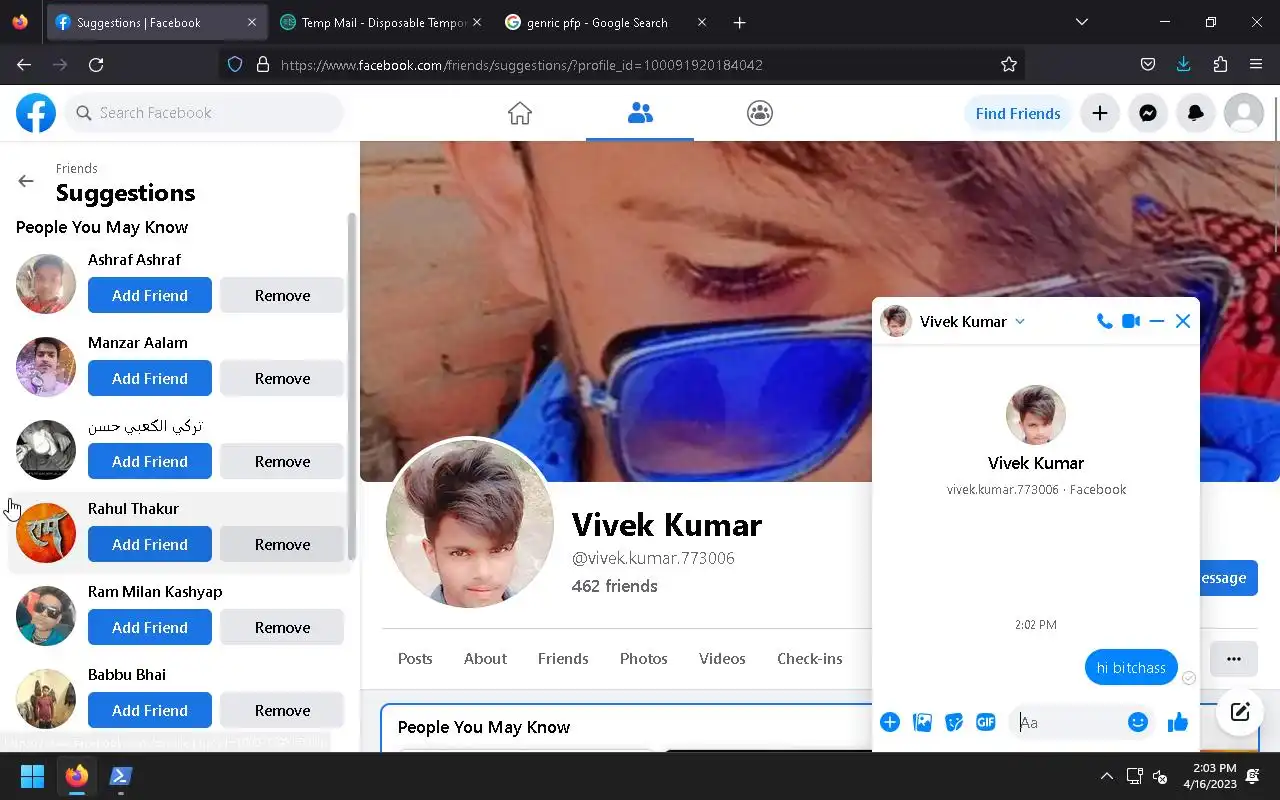The width and height of the screenshot is (1280, 800).
Task: Add Babbu Bhai as a friend
Action: click(x=150, y=710)
